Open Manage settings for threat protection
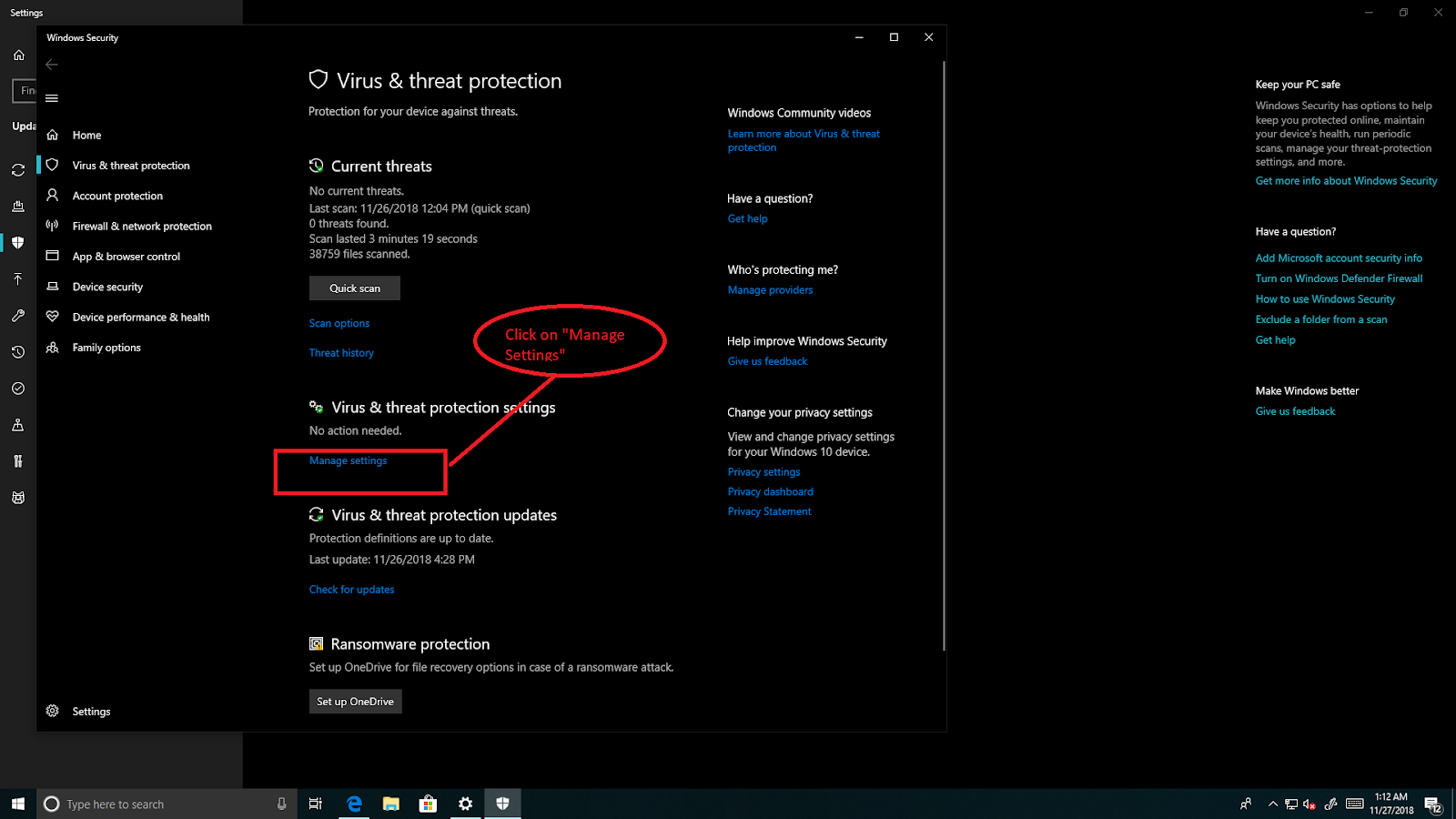The image size is (1456, 819). (x=347, y=460)
